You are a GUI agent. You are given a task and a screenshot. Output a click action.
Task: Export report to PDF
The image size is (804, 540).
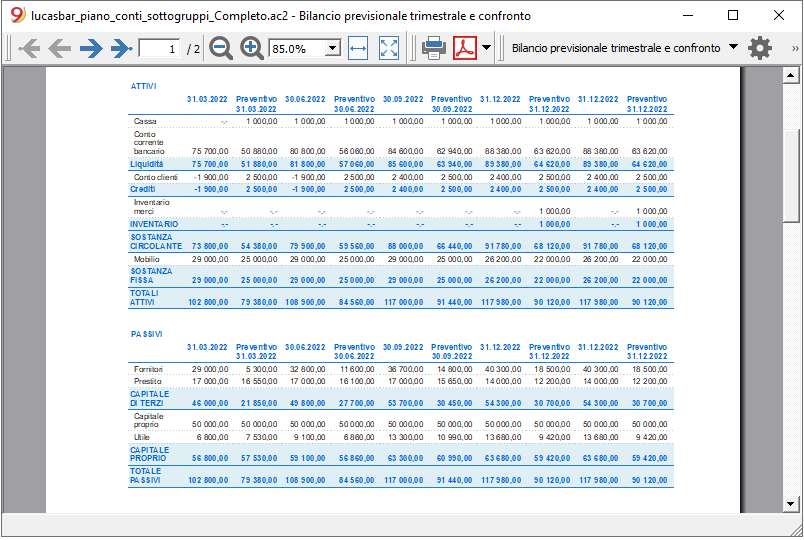(x=465, y=48)
